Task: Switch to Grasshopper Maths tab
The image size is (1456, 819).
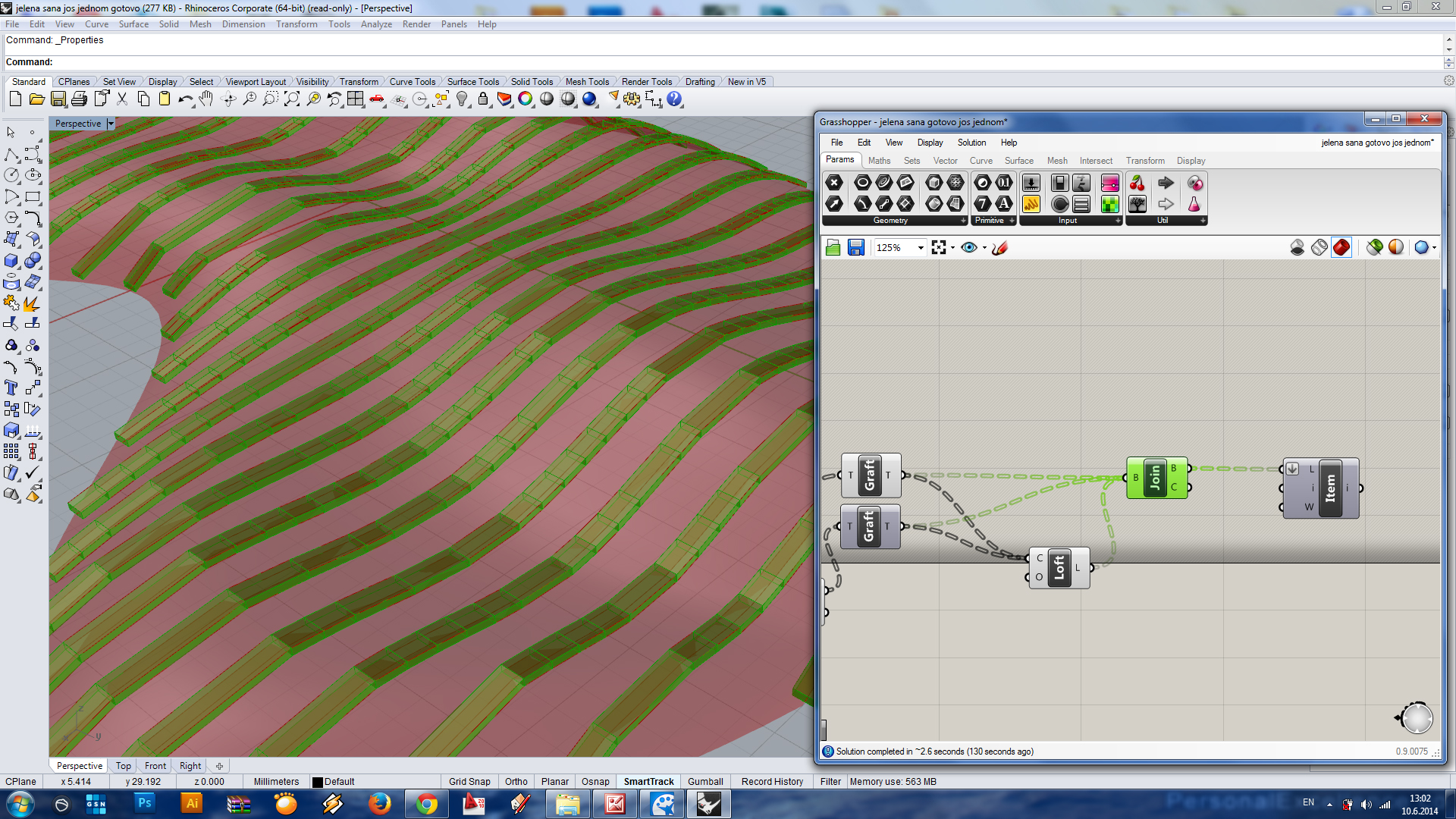Action: click(879, 161)
